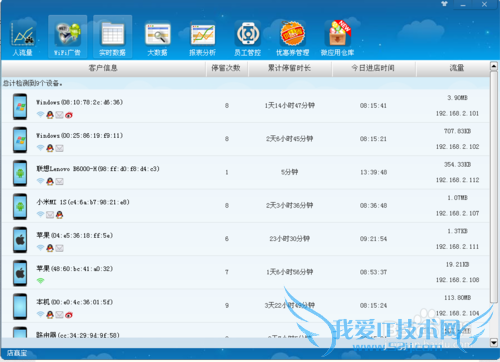Click the QQ penguin icon in 小米MI 1S row
The width and height of the screenshot is (500, 362).
[59, 215]
